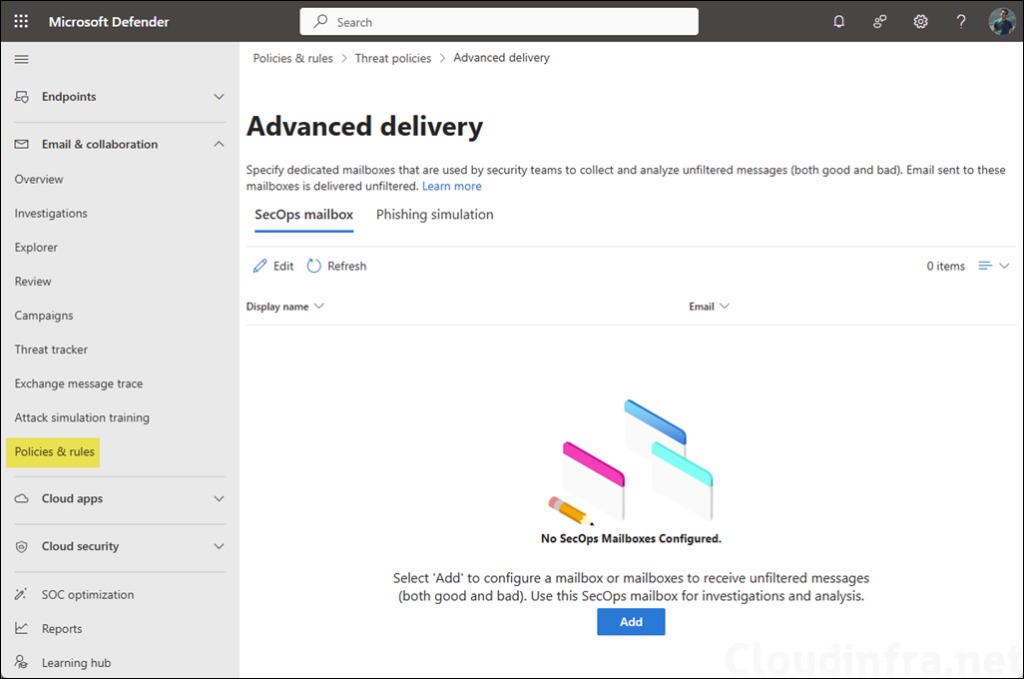Expand the Cloud apps section
1024x679 pixels.
219,498
